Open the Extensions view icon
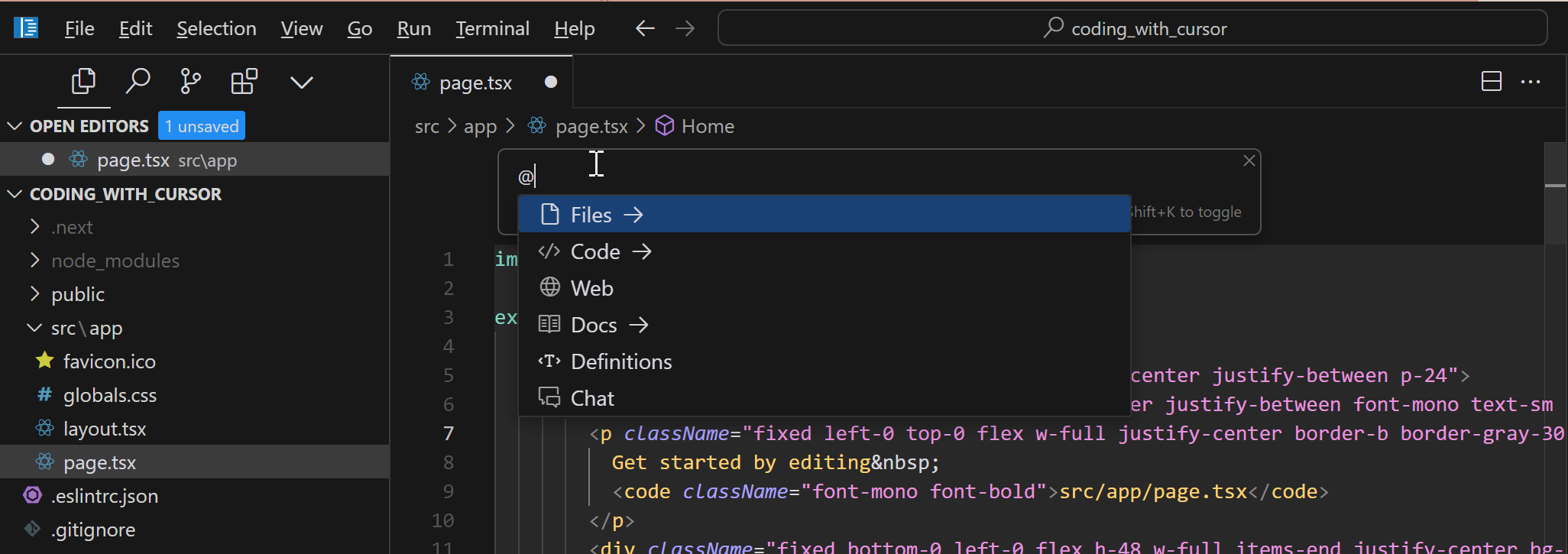Screen dimensions: 1568x554 pos(244,81)
